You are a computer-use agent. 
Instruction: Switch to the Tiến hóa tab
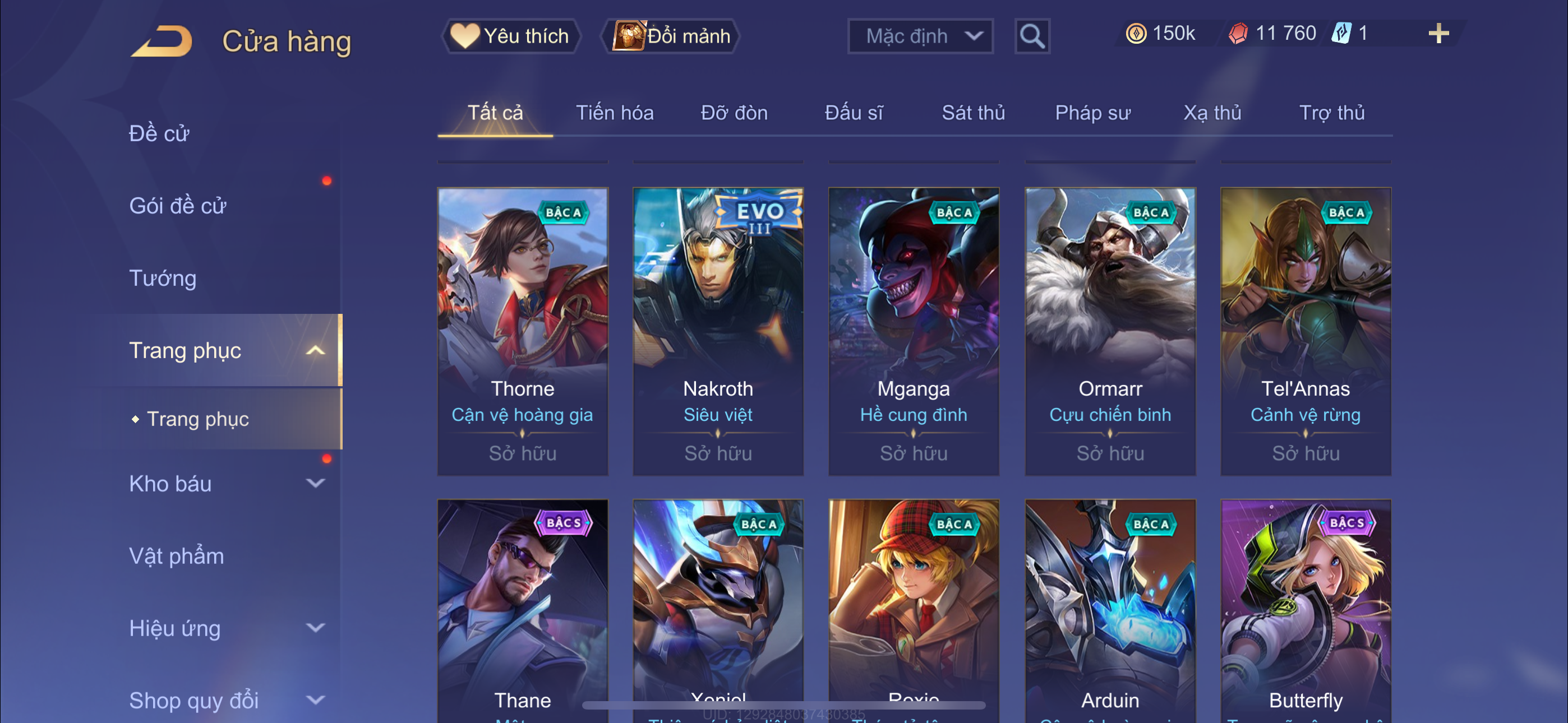pos(615,113)
